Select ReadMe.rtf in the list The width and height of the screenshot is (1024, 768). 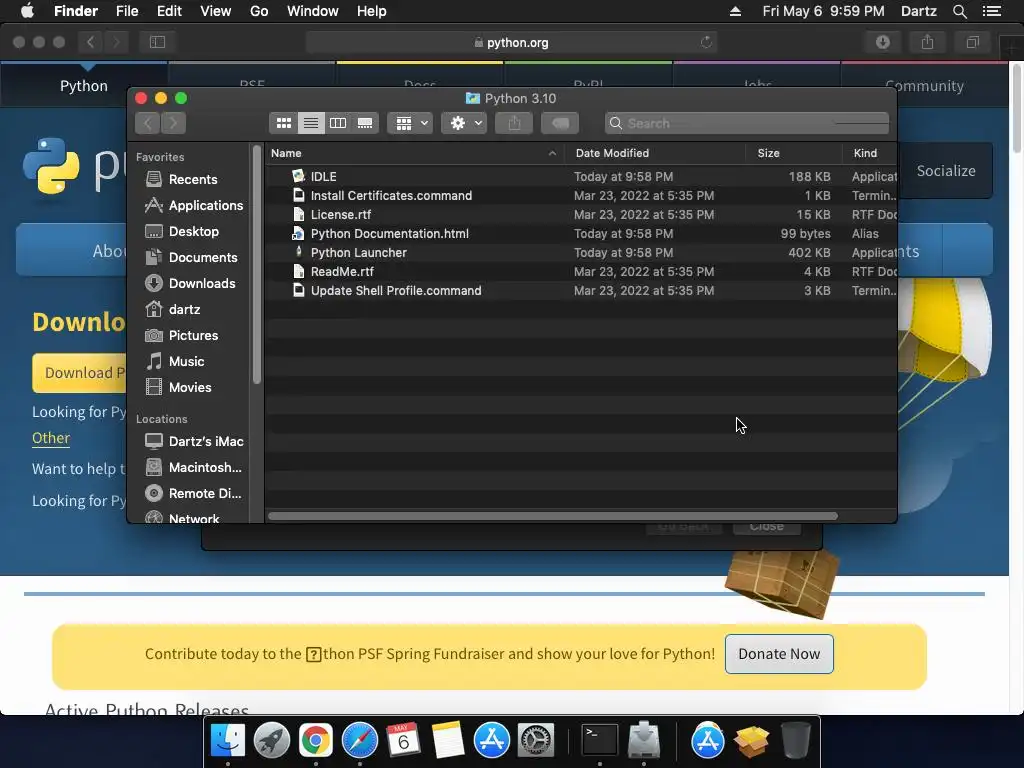(581, 271)
